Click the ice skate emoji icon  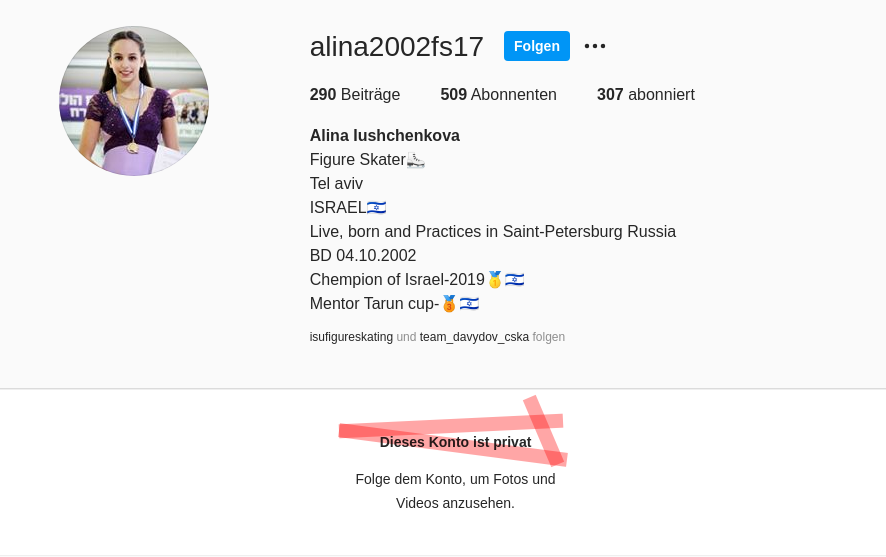(415, 160)
